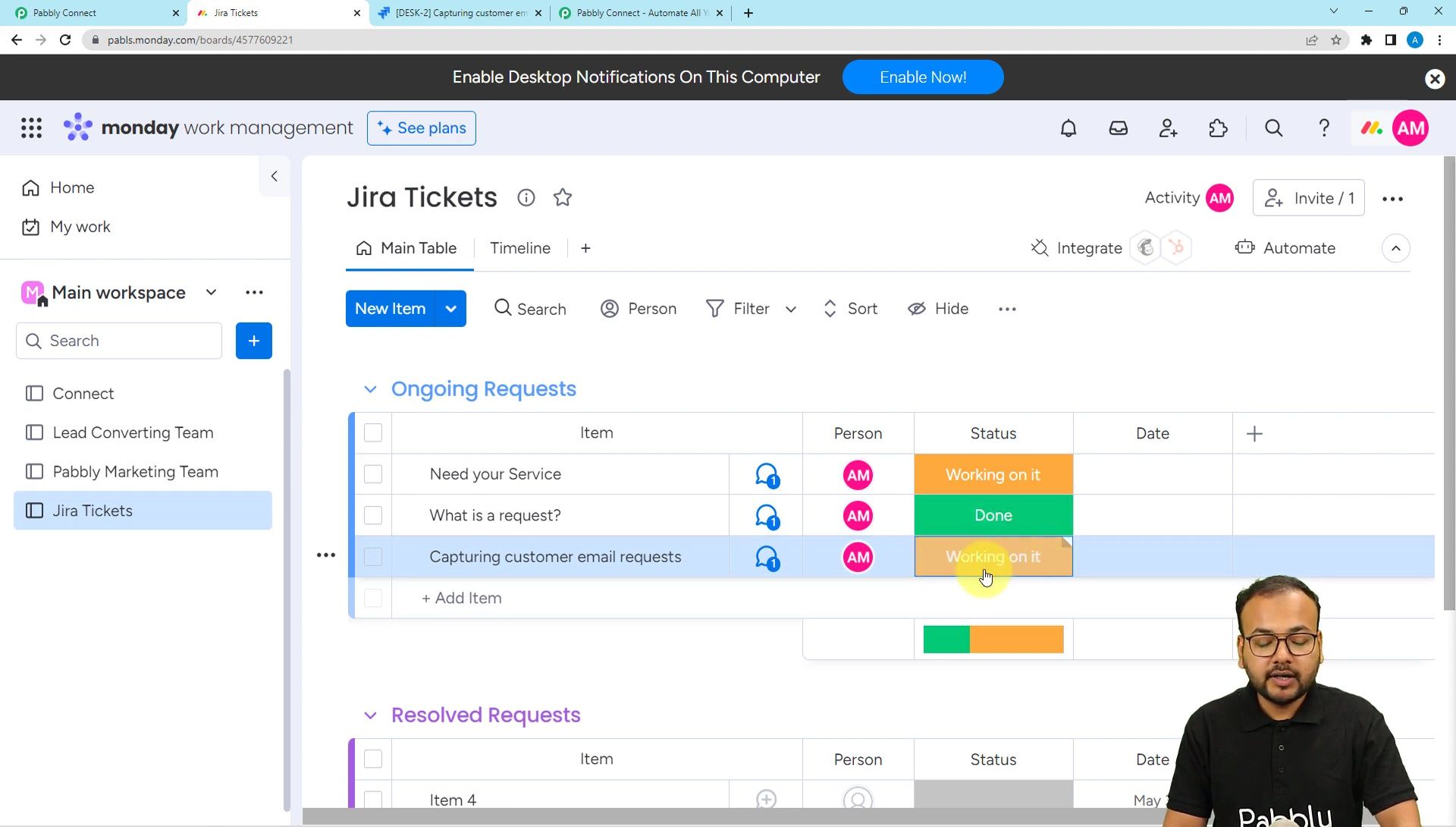
Task: Toggle Hide columns option
Action: click(x=938, y=309)
